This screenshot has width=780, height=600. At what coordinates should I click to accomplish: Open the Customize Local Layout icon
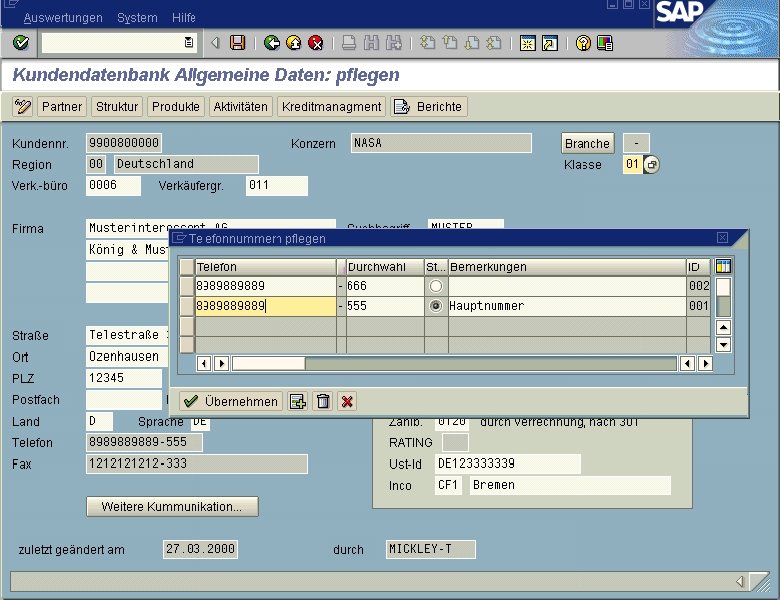(605, 43)
